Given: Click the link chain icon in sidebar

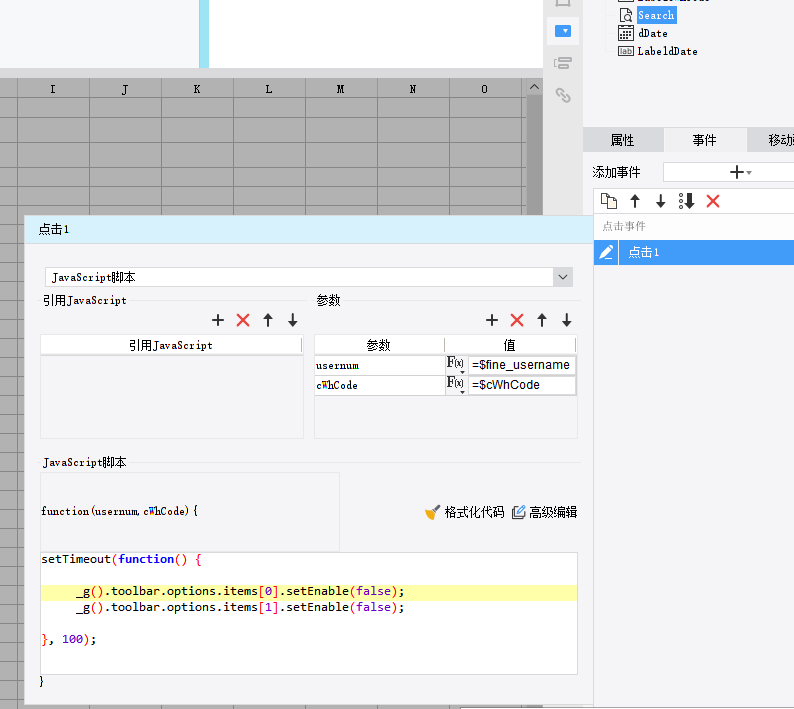Looking at the screenshot, I should coord(563,95).
